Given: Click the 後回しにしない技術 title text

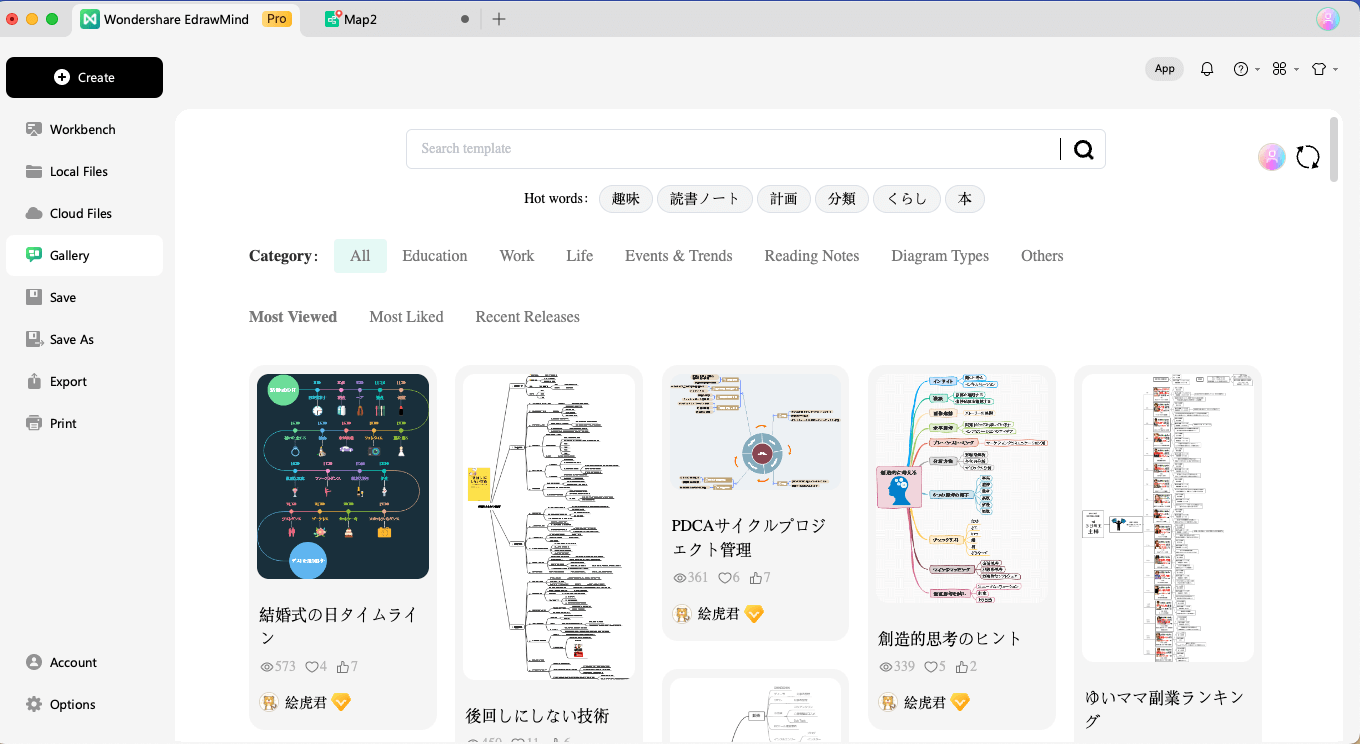Looking at the screenshot, I should click(x=537, y=716).
